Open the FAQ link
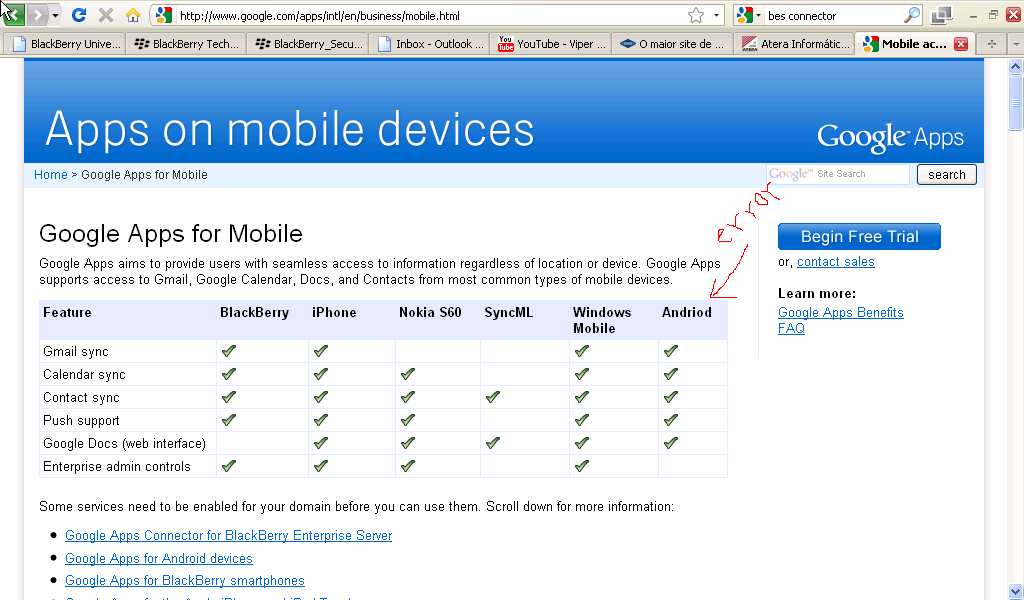 tap(791, 328)
